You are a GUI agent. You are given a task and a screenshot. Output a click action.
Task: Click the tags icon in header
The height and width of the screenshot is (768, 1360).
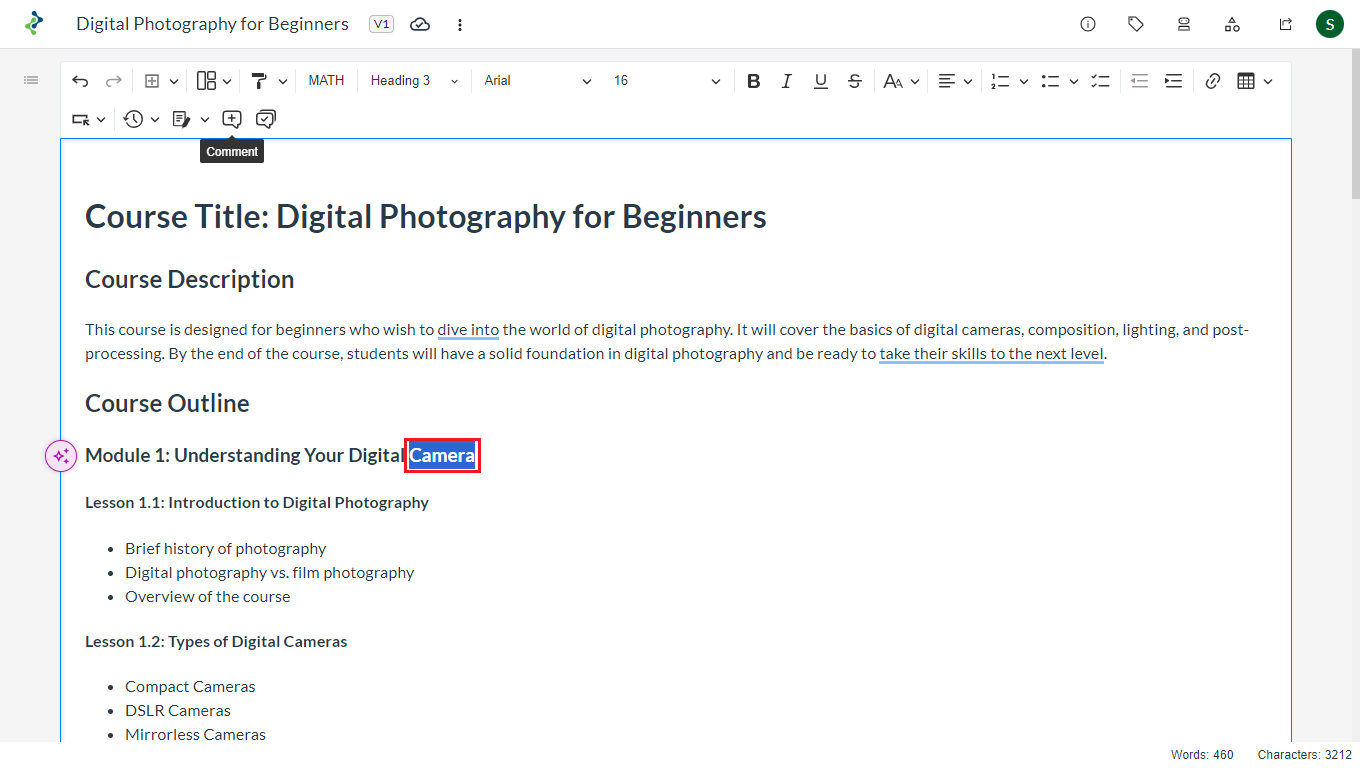coord(1136,24)
